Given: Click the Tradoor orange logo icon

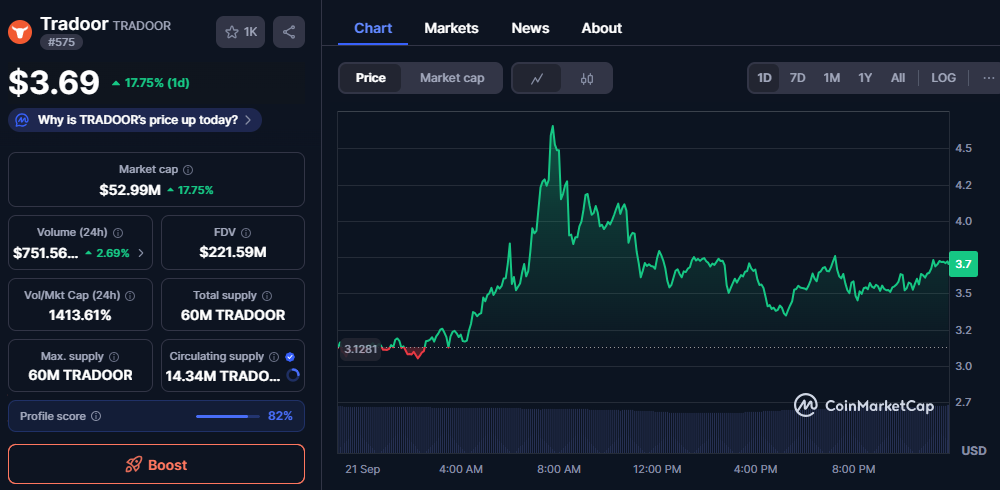Looking at the screenshot, I should click(20, 32).
